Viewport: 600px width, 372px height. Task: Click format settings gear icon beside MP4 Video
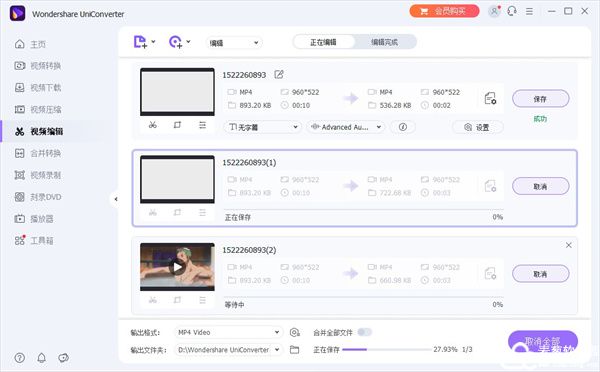(295, 332)
